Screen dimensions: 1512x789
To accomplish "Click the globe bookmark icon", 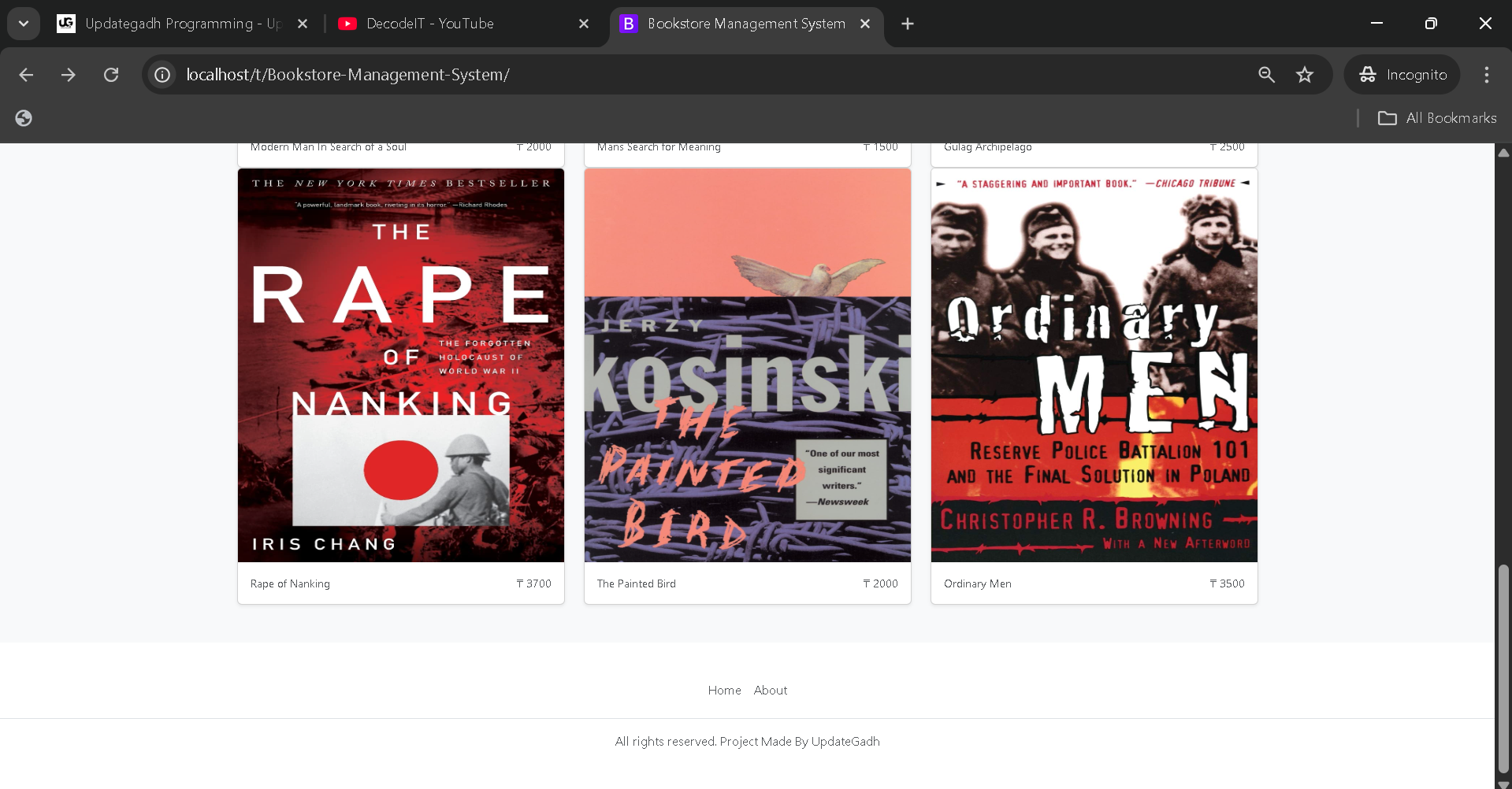I will click(x=24, y=118).
